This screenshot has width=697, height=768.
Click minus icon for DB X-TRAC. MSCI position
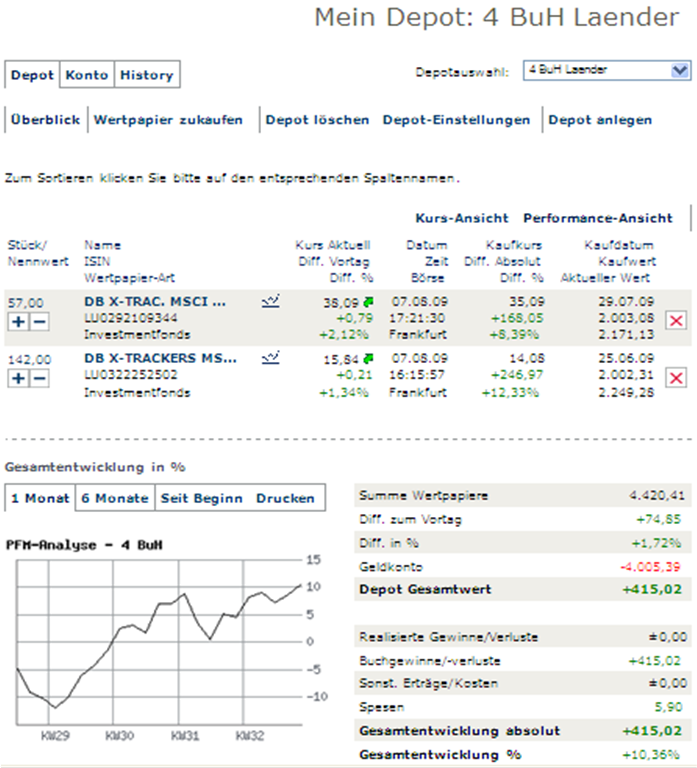point(39,321)
